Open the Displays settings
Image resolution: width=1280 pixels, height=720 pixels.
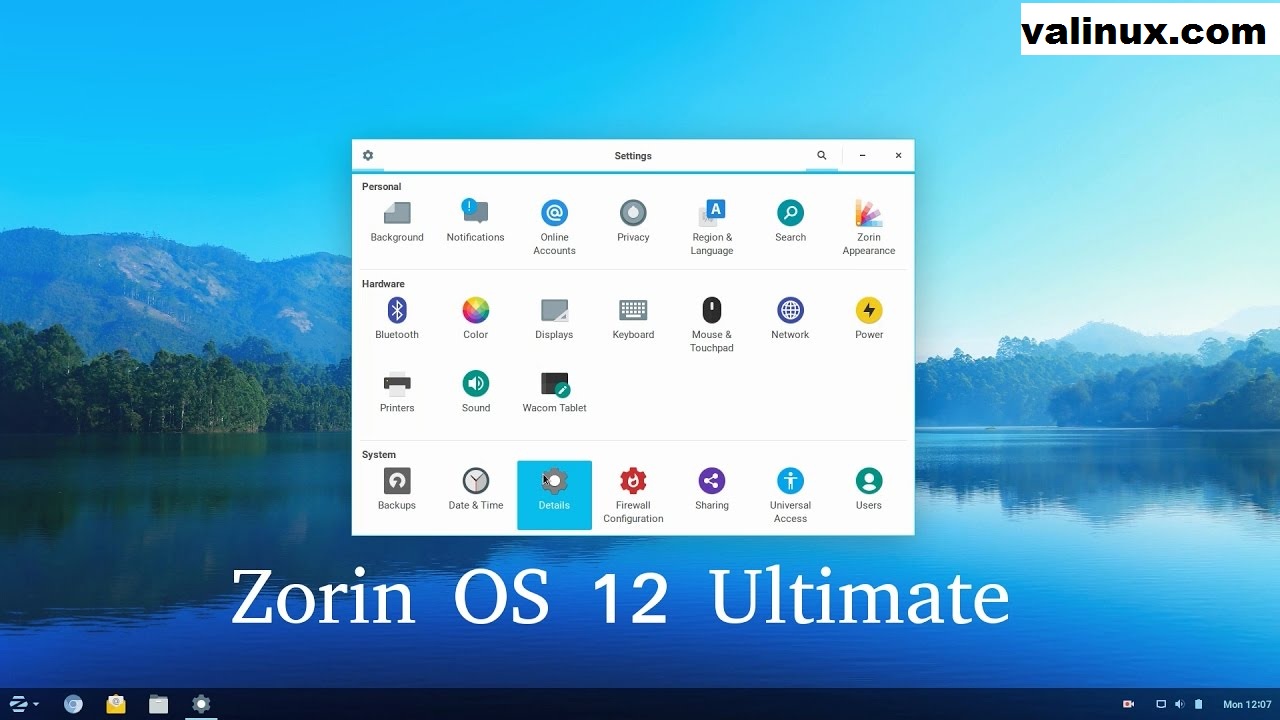coord(554,319)
